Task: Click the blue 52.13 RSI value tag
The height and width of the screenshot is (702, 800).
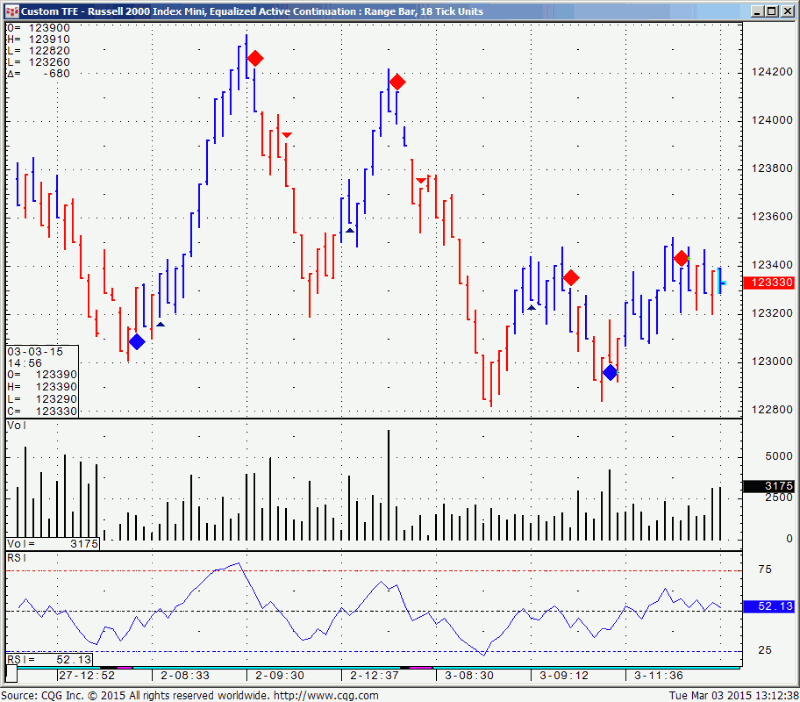Action: tap(768, 606)
